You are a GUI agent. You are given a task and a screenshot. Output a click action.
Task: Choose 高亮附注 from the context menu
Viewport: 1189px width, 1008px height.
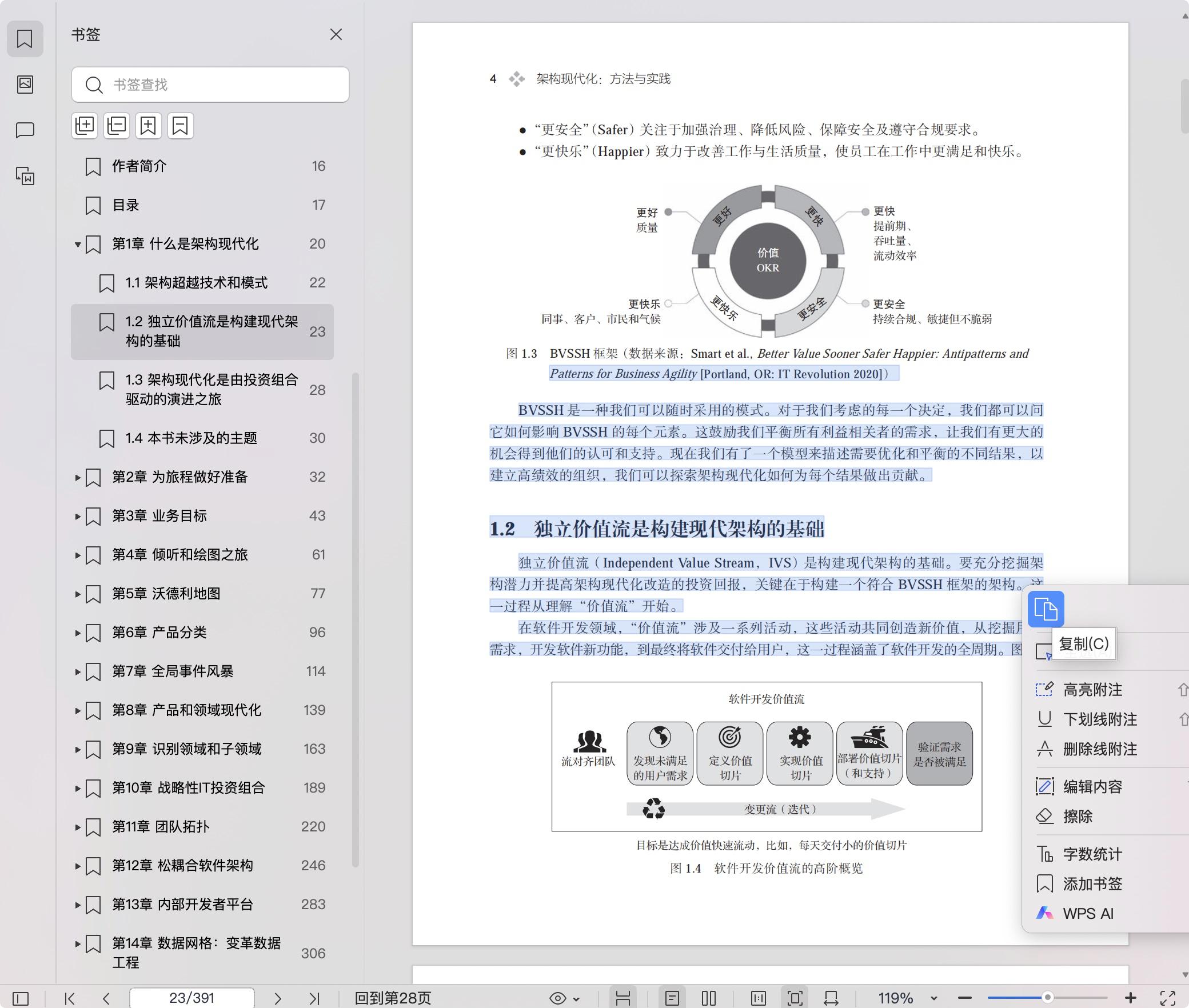(x=1092, y=690)
